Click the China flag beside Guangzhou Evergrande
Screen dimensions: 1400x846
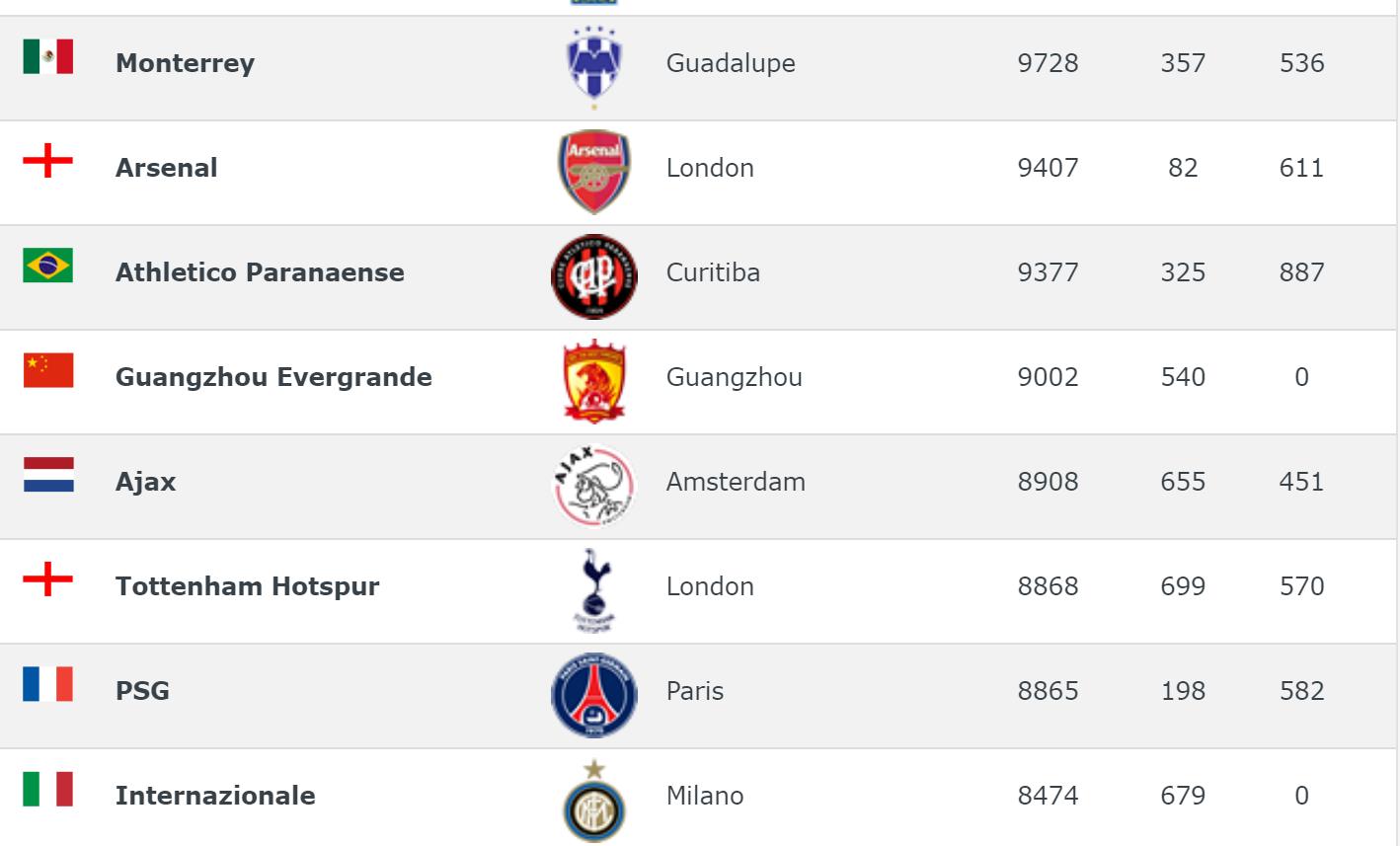tap(48, 370)
